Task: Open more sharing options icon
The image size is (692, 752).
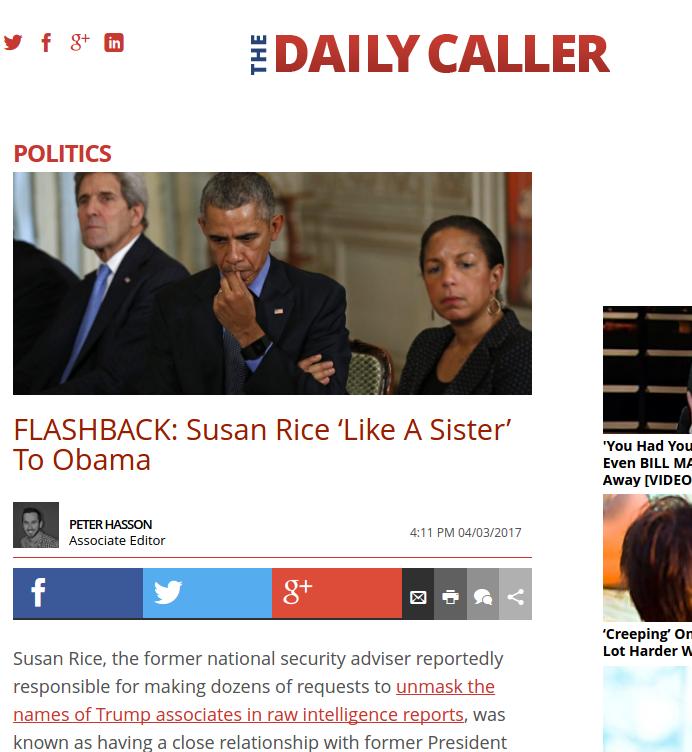Action: click(516, 594)
